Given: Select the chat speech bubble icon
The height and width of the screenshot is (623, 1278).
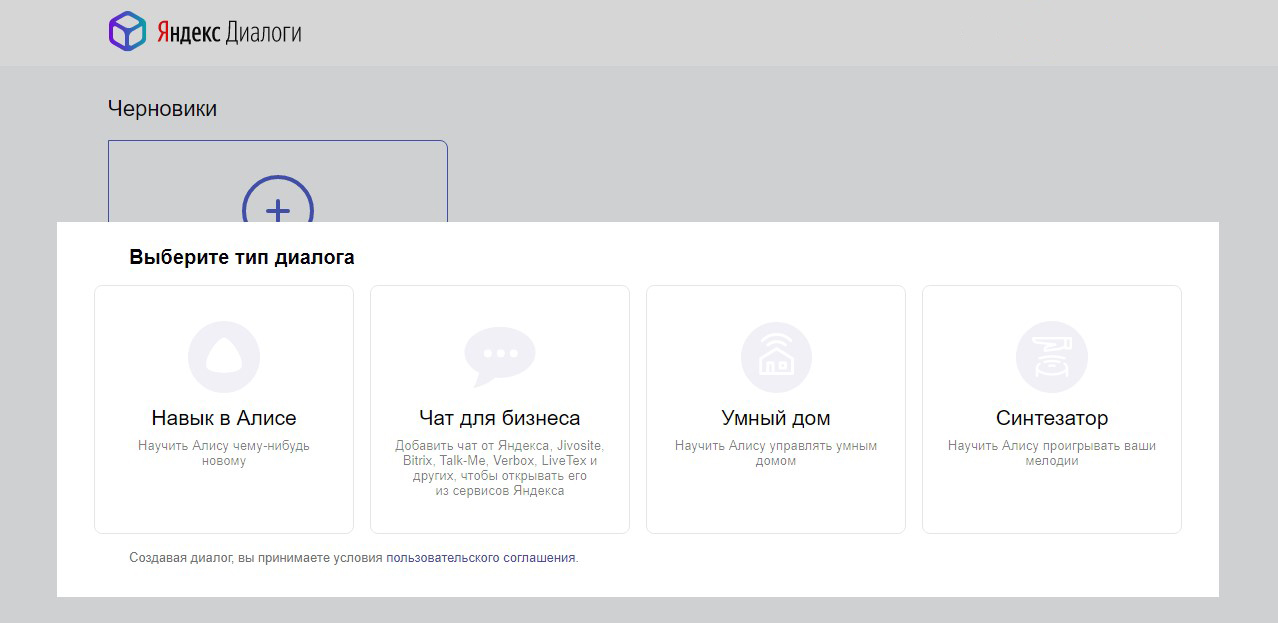Looking at the screenshot, I should (499, 356).
